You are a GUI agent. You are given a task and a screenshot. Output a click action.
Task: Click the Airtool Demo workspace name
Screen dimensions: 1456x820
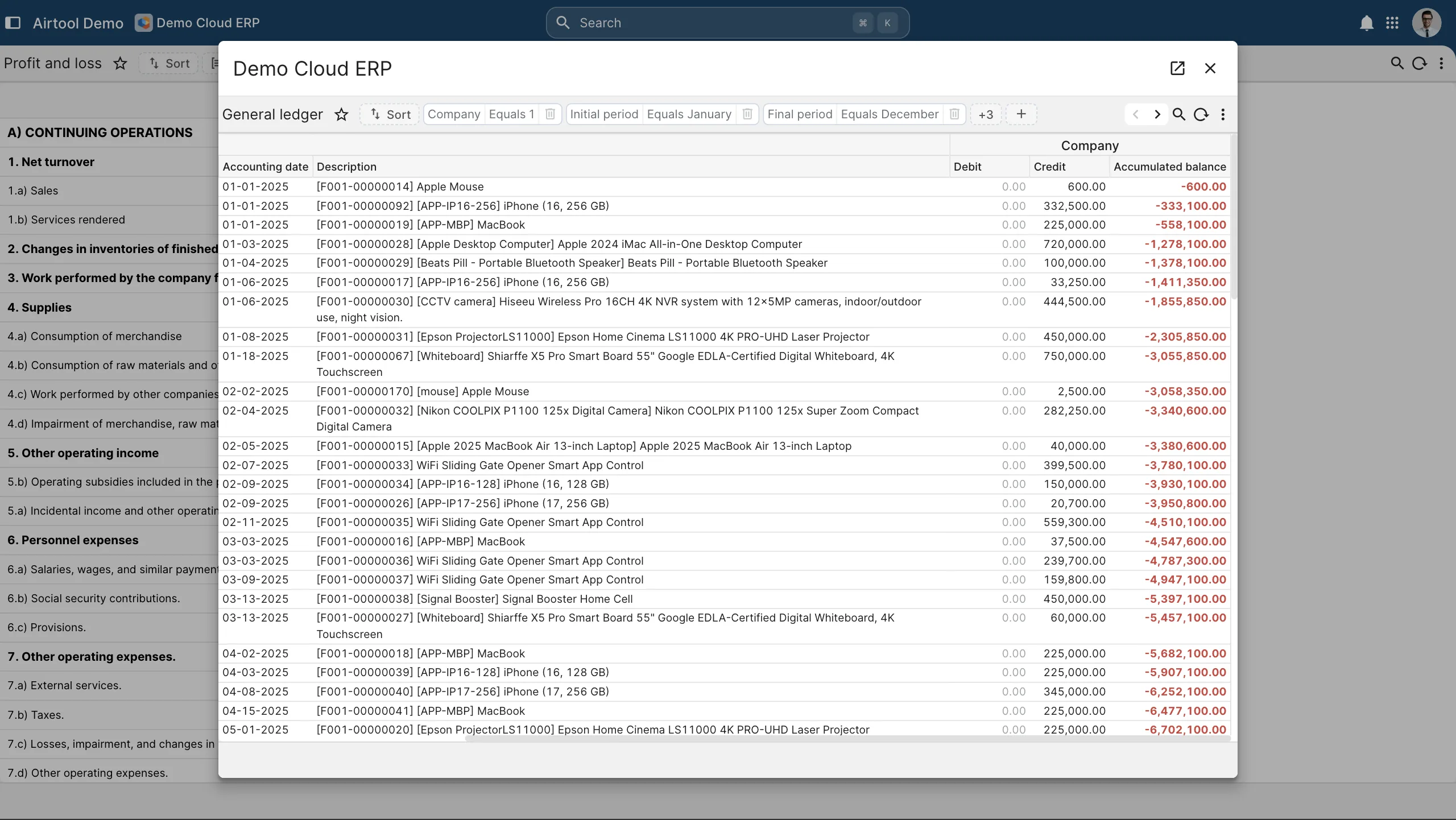tap(78, 23)
